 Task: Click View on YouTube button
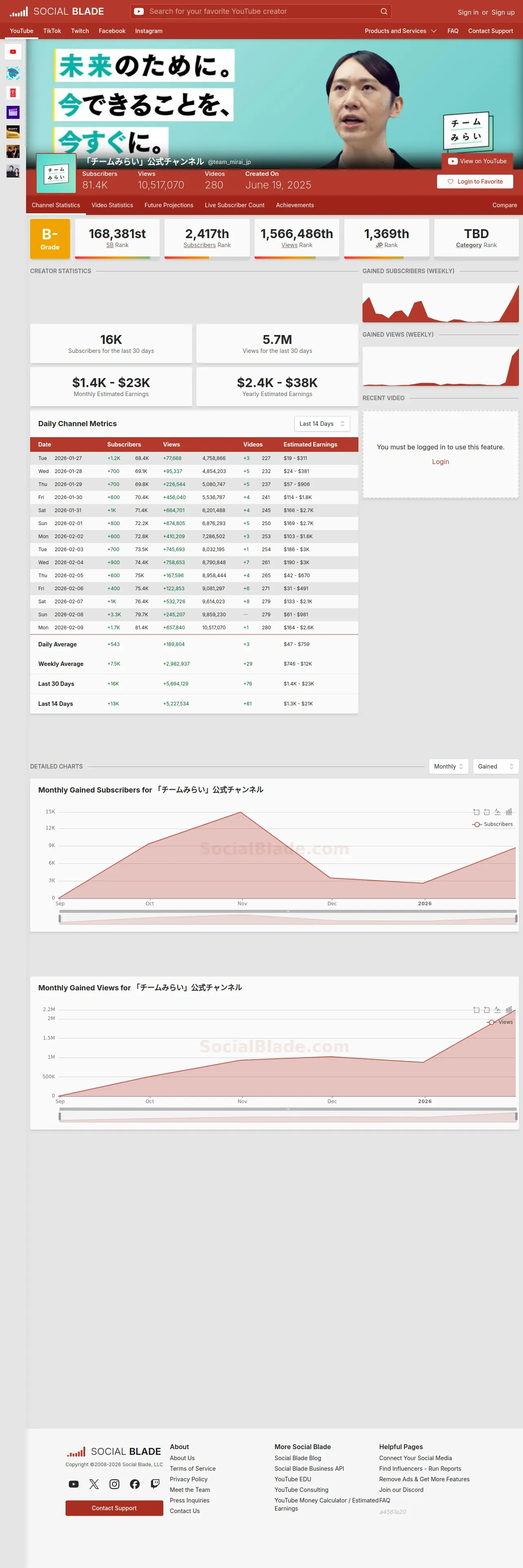(x=477, y=161)
